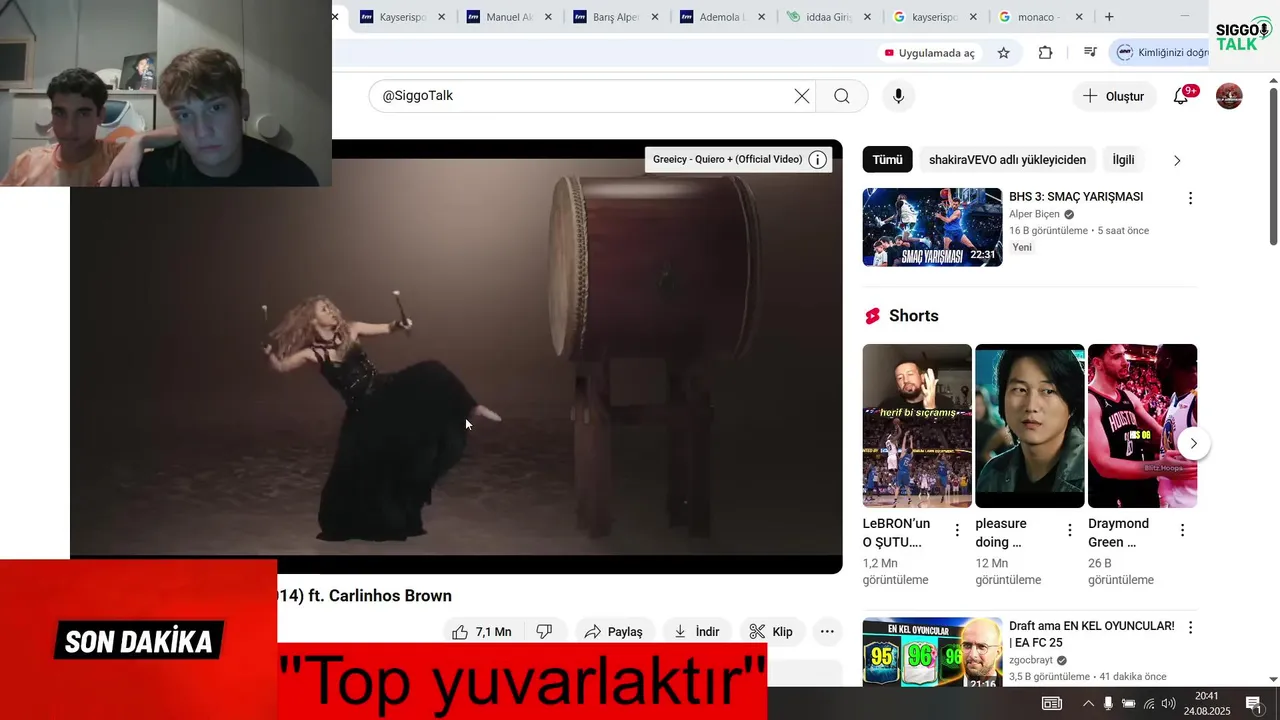Open the browser extensions puzzle icon
This screenshot has height=720, width=1280.
coord(1046,53)
